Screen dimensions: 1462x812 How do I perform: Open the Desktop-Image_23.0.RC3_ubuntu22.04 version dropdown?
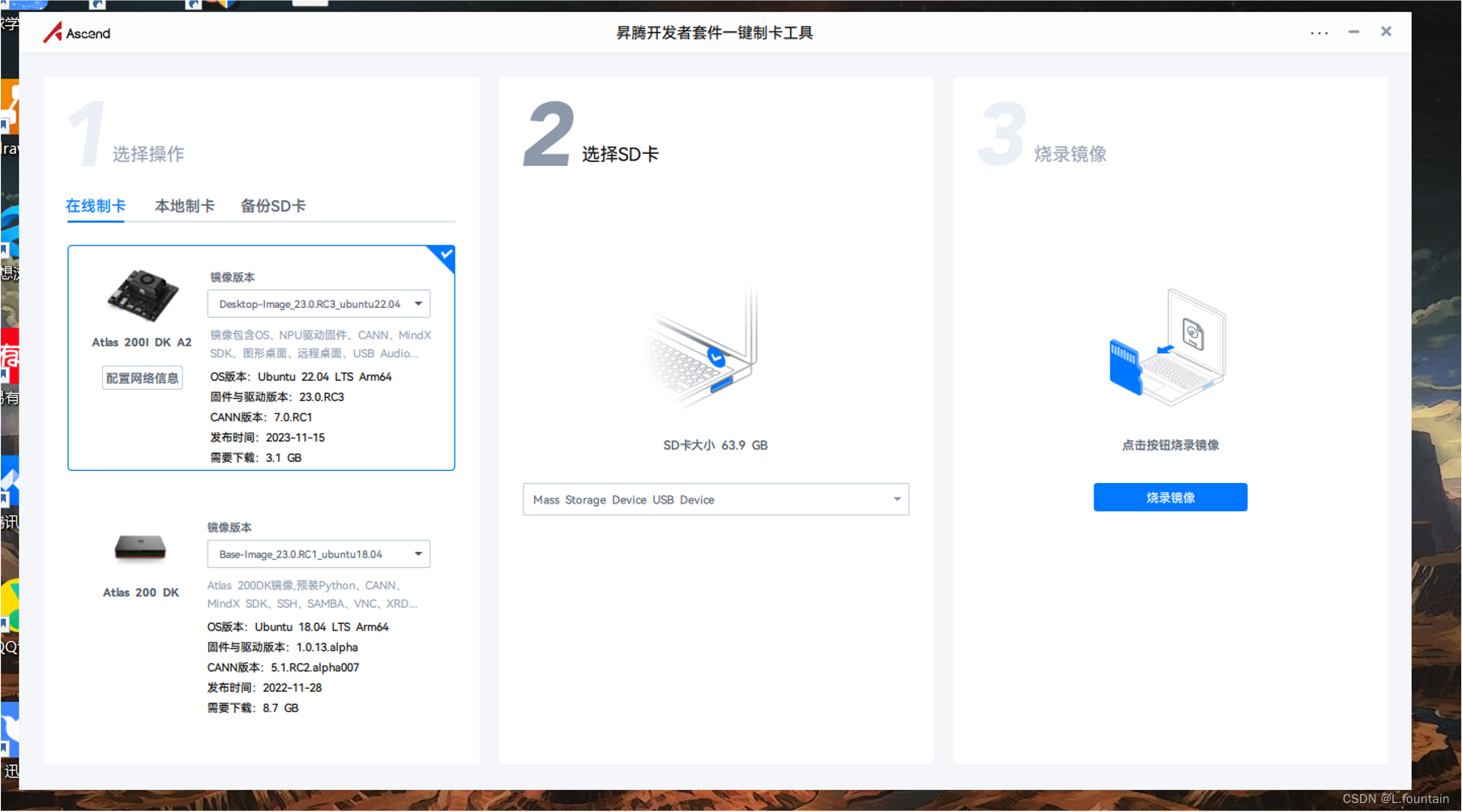coord(318,304)
